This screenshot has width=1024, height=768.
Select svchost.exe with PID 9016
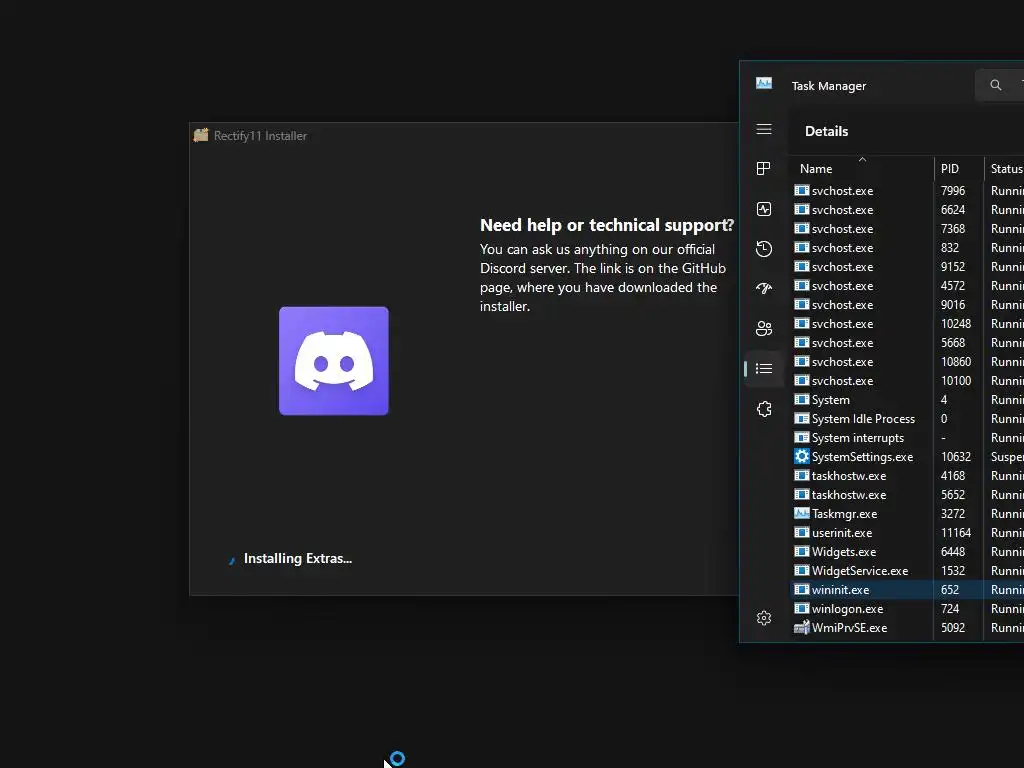[842, 304]
